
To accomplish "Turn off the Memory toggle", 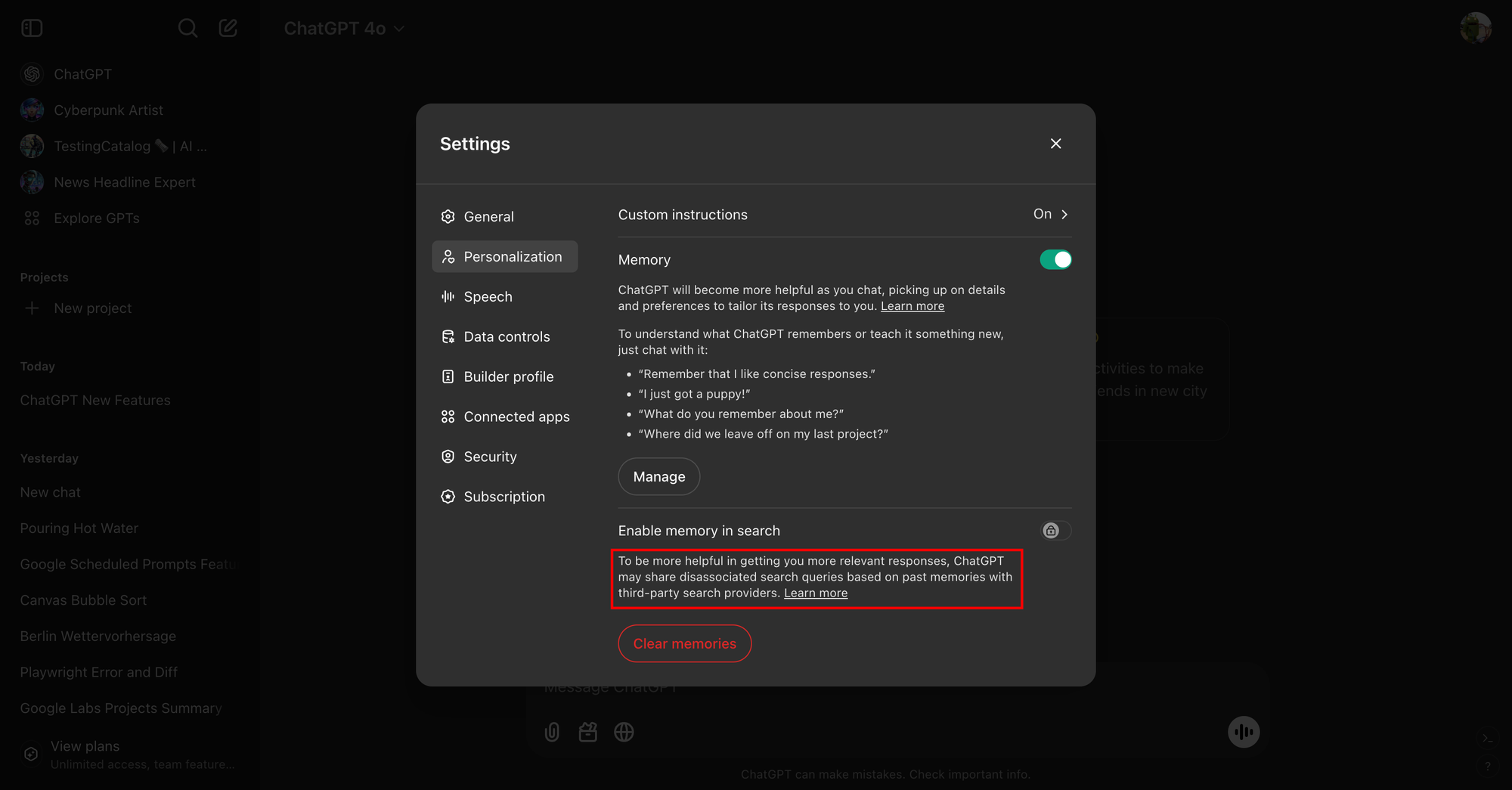I will pos(1055,259).
